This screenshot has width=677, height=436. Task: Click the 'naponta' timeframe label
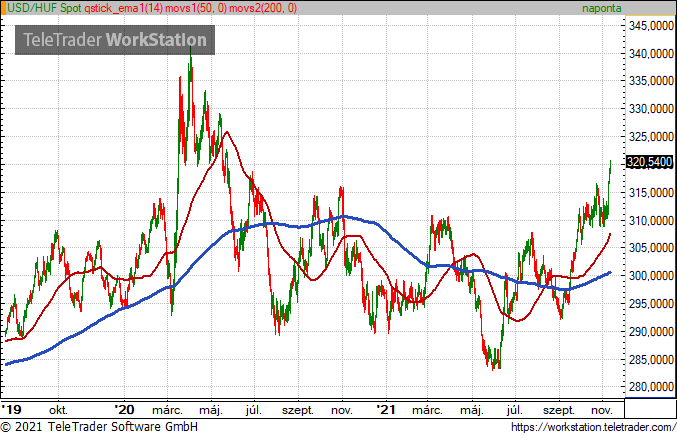pos(601,8)
